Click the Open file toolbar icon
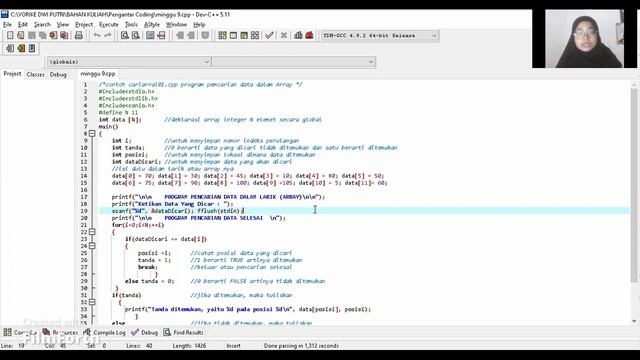Screen dimensions: 640x360 20,36
